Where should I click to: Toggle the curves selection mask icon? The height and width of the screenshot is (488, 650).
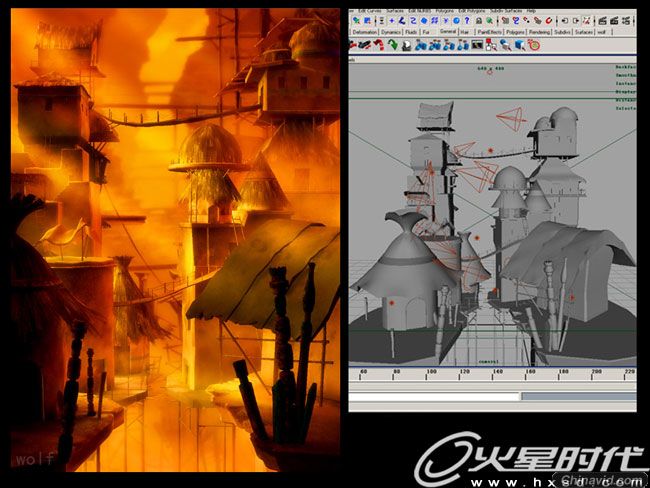pyautogui.click(x=413, y=21)
